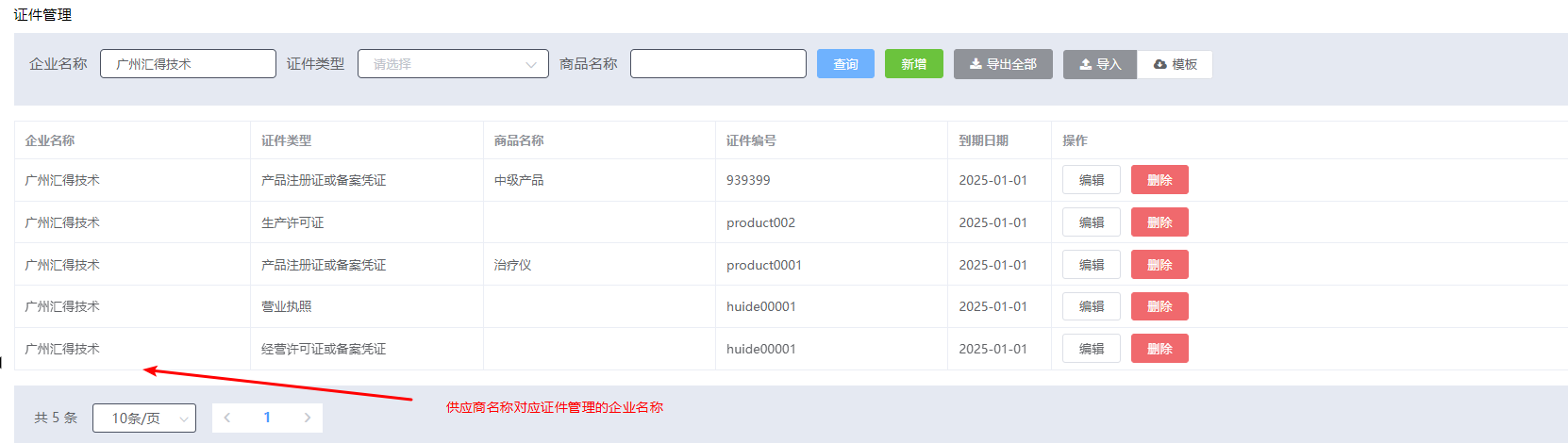Click the 查询 search button
The height and width of the screenshot is (443, 1568).
845,64
